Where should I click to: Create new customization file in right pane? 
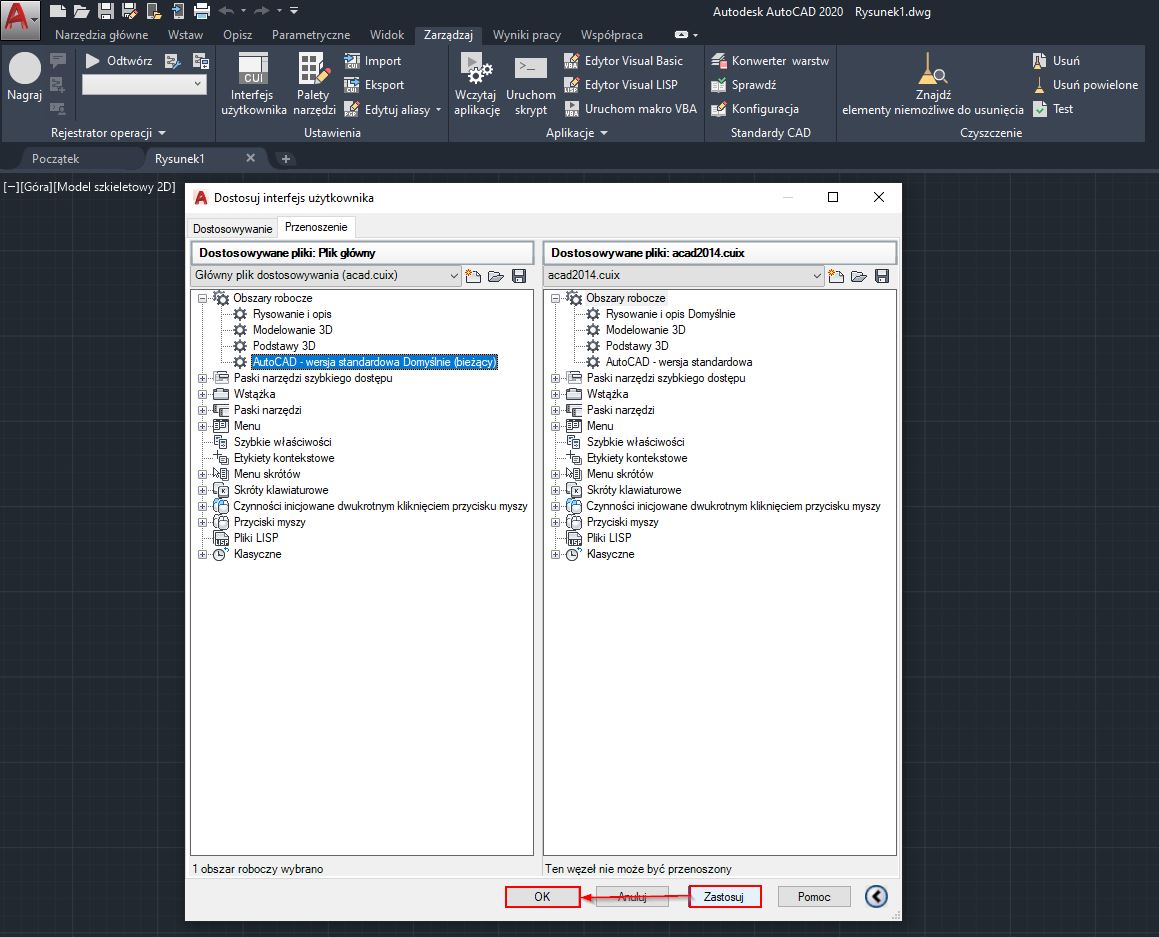pyautogui.click(x=836, y=276)
